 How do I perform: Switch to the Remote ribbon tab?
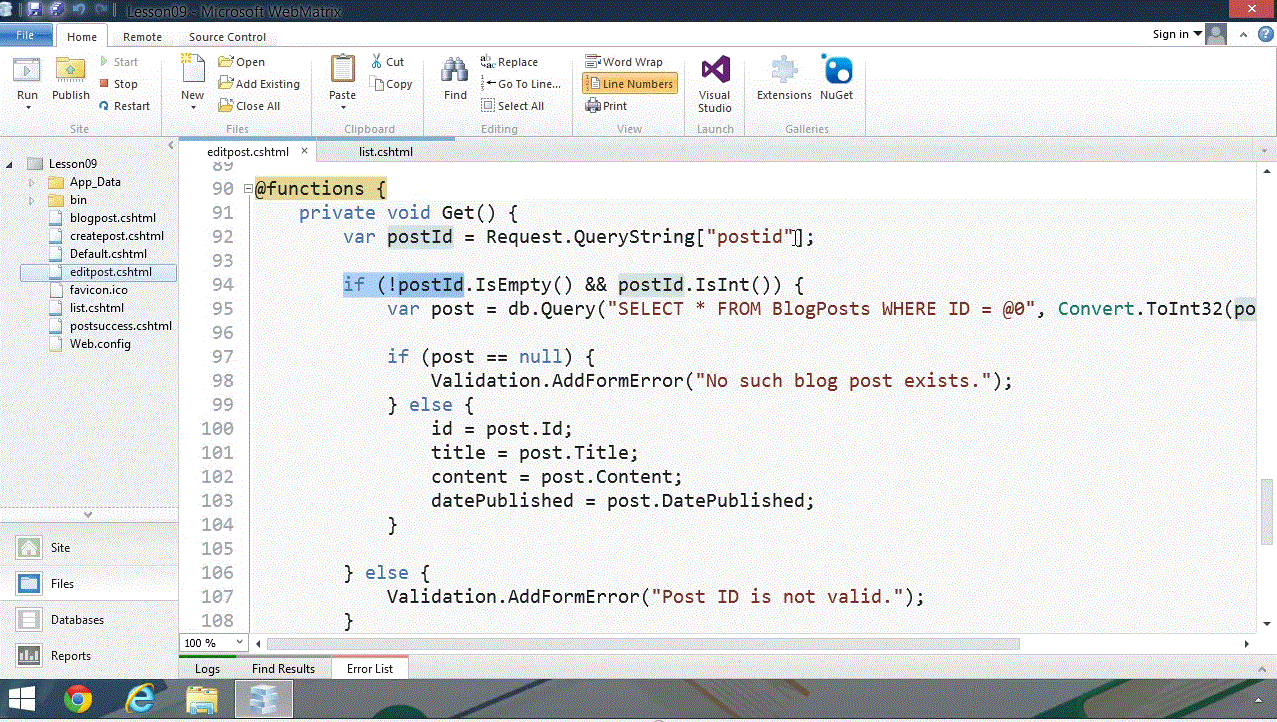click(142, 37)
